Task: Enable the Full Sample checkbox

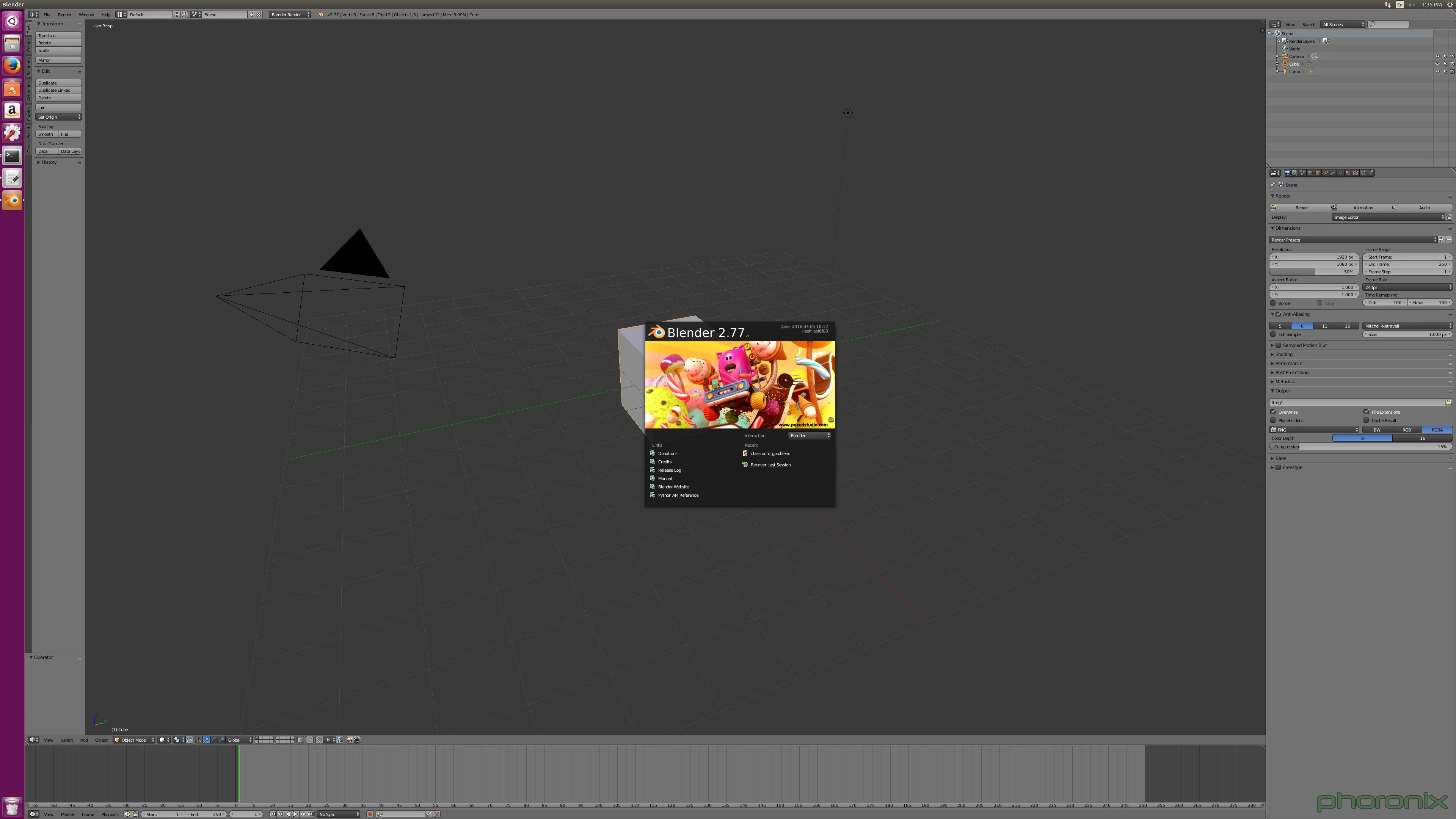Action: (1274, 334)
